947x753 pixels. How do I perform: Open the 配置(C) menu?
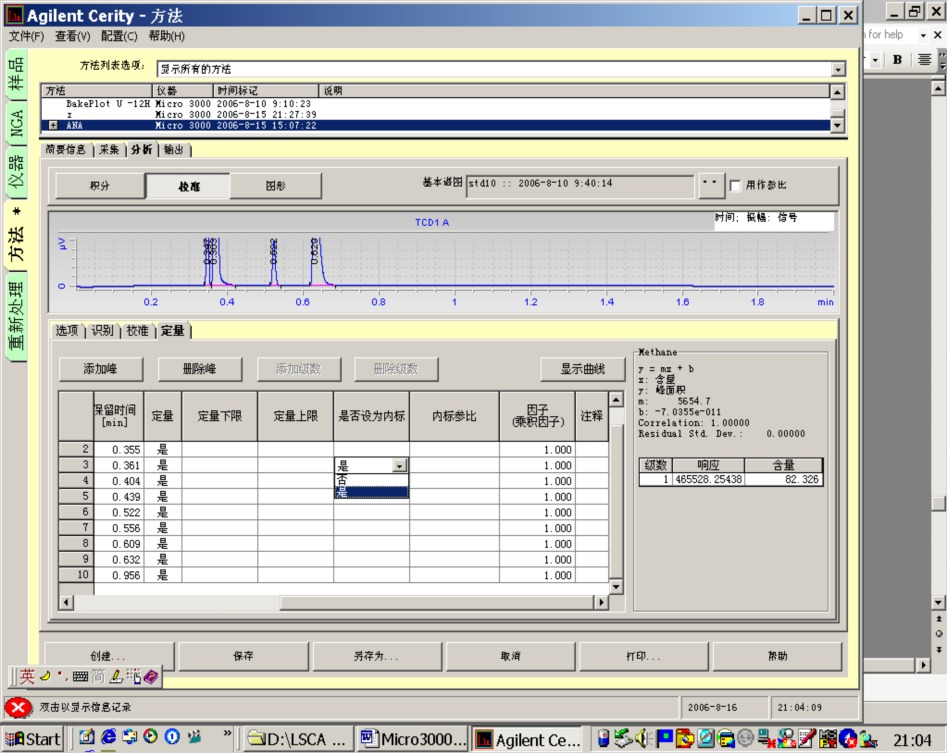coord(119,36)
